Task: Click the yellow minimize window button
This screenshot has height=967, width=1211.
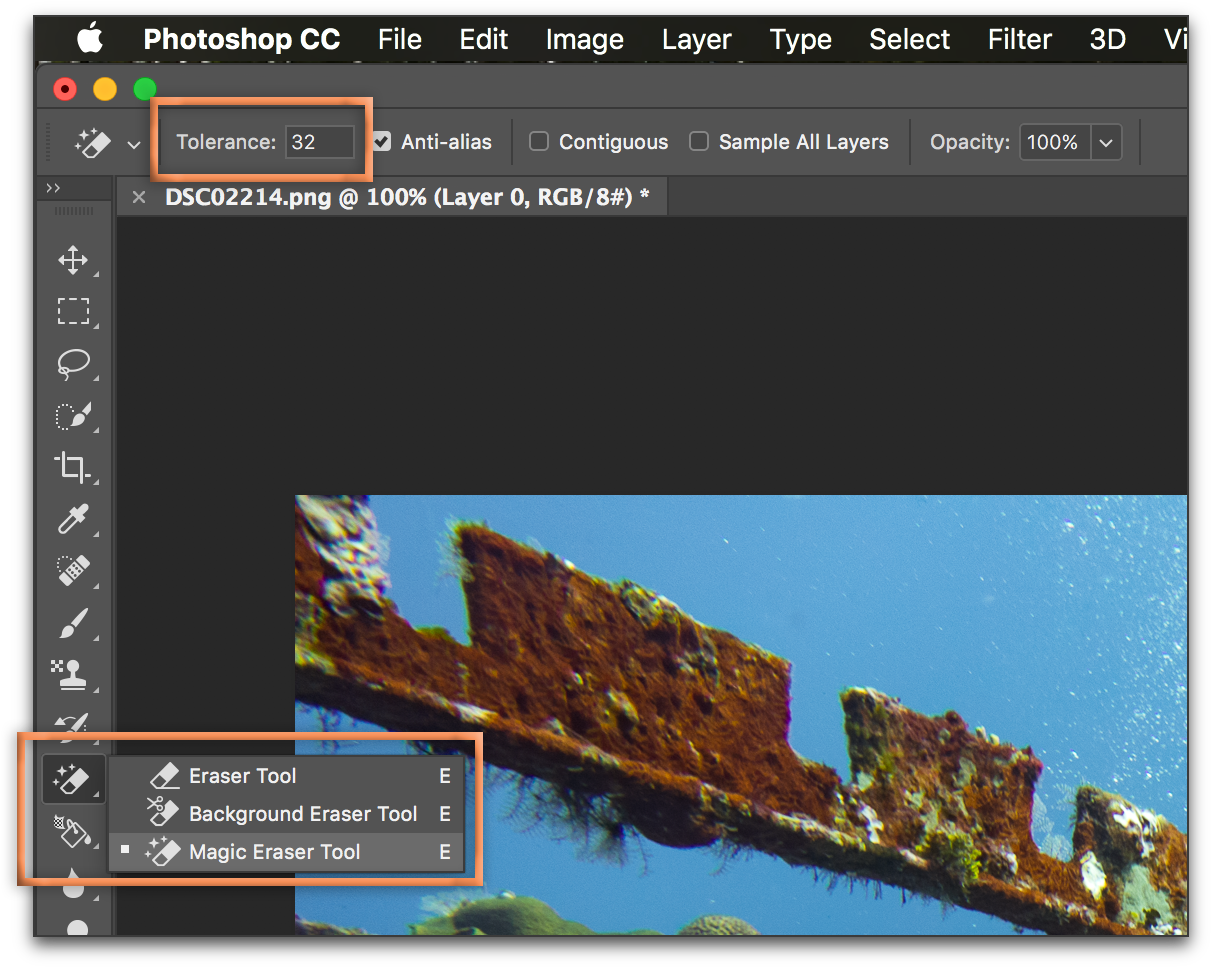Action: [x=105, y=89]
